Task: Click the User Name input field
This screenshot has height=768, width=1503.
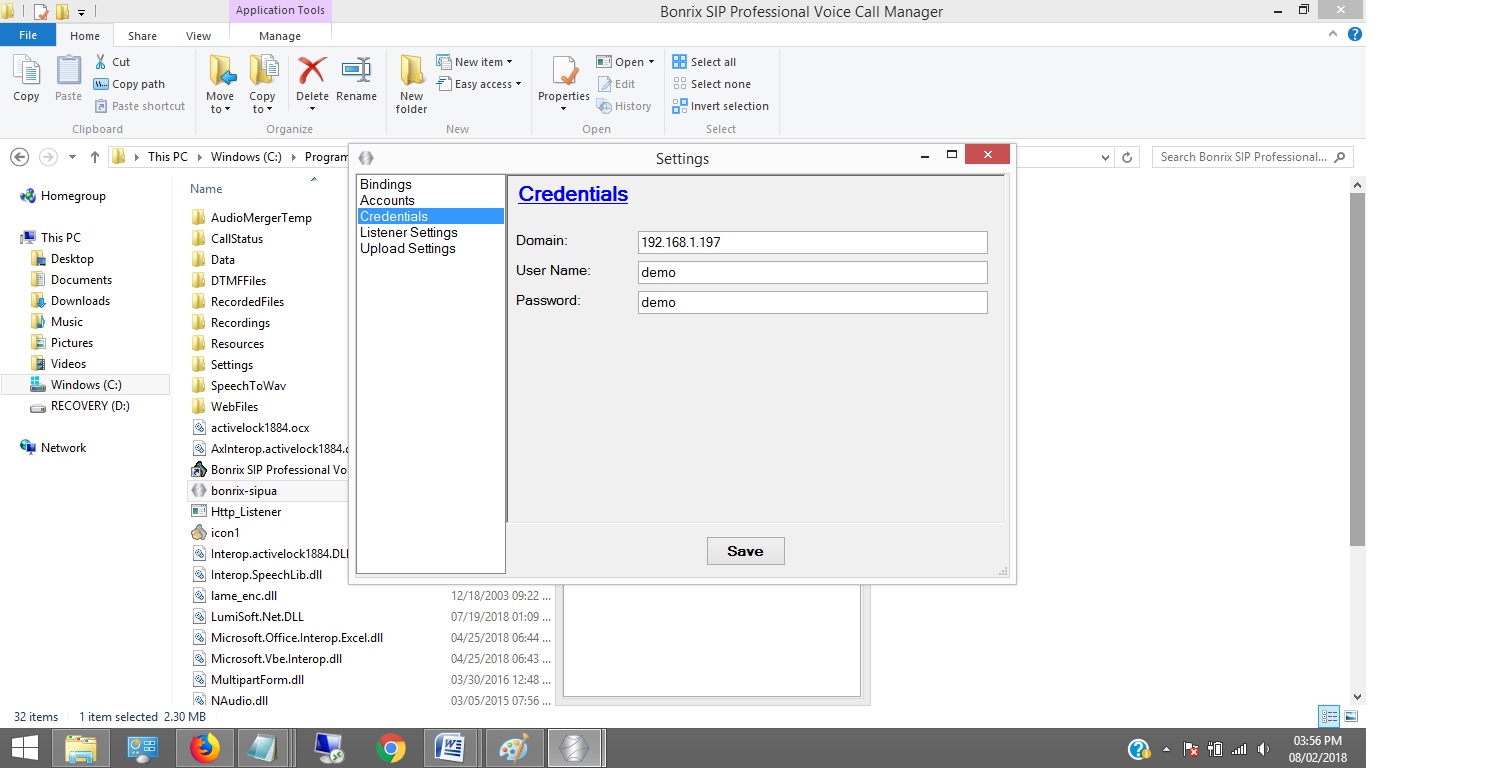Action: pos(812,272)
